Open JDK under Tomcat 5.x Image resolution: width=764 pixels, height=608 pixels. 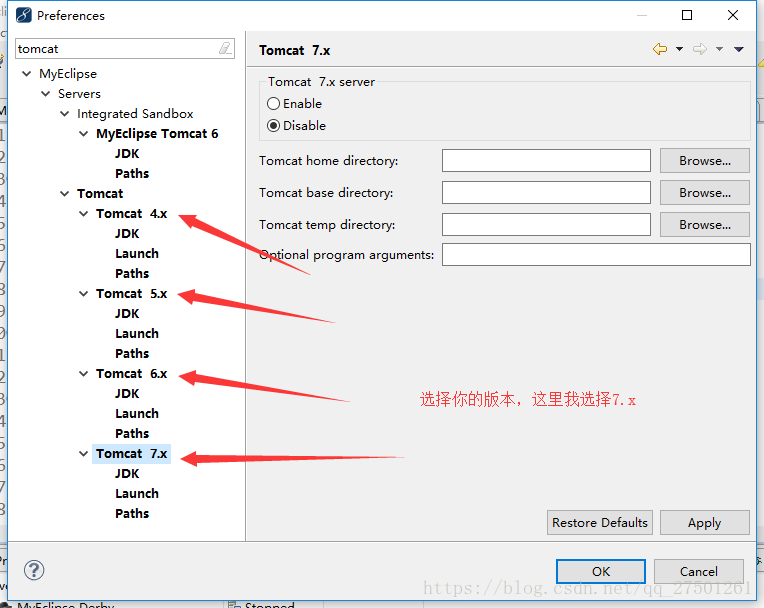pos(127,313)
